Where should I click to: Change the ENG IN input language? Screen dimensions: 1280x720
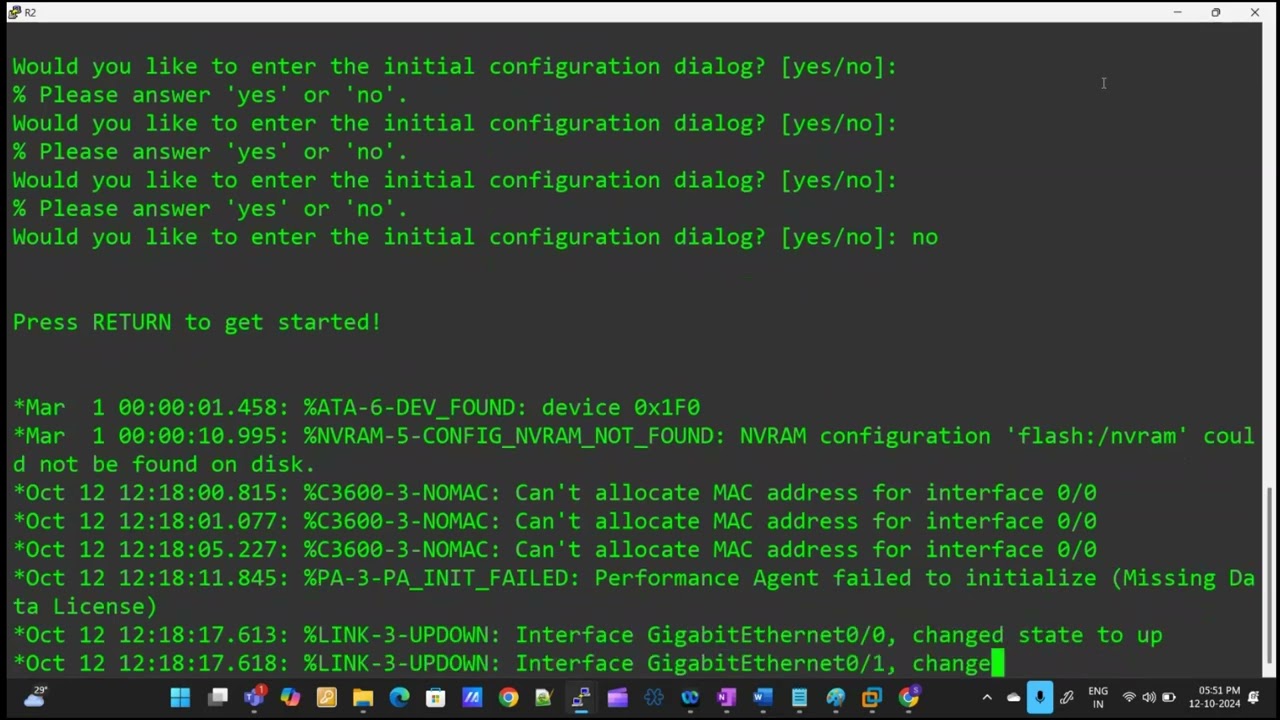(1098, 698)
